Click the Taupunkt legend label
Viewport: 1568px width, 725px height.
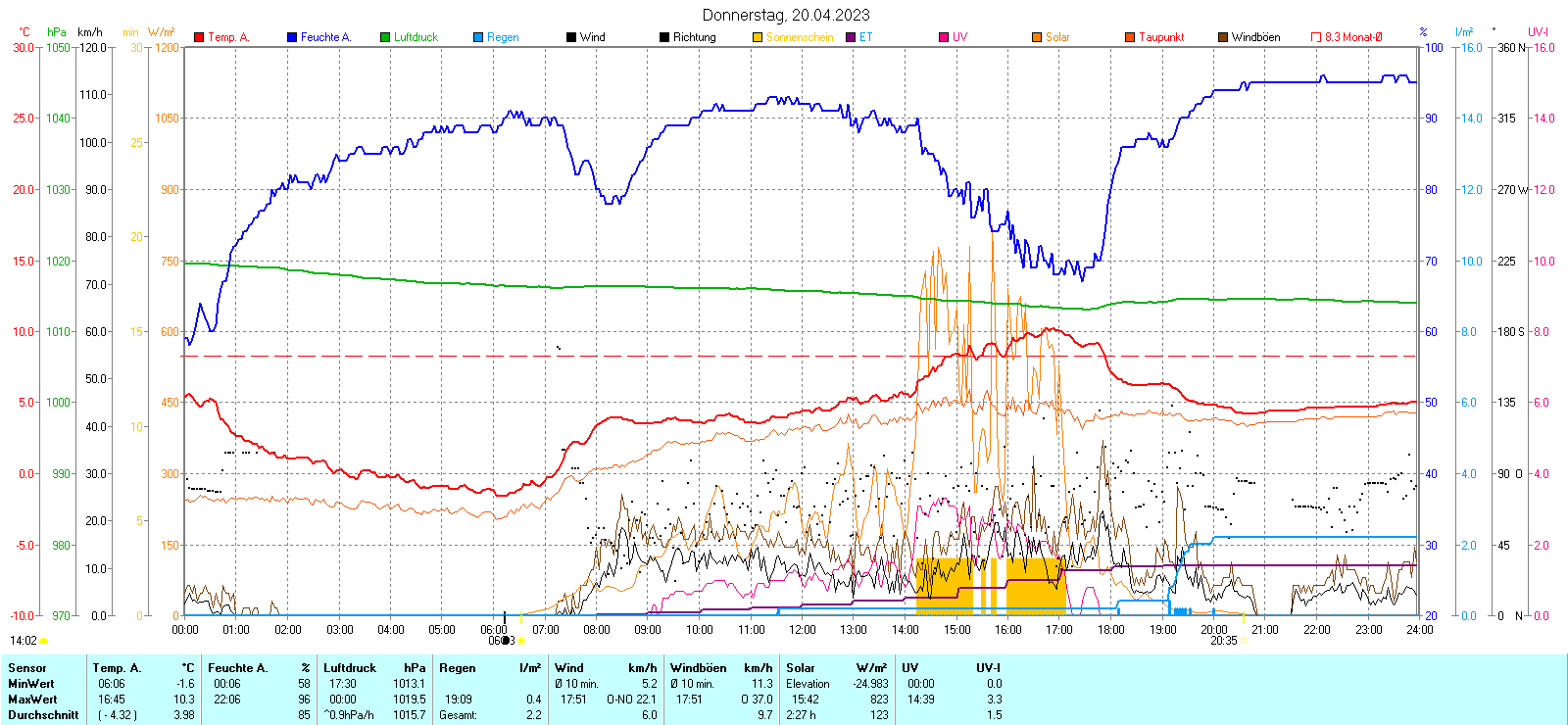pos(1161,37)
